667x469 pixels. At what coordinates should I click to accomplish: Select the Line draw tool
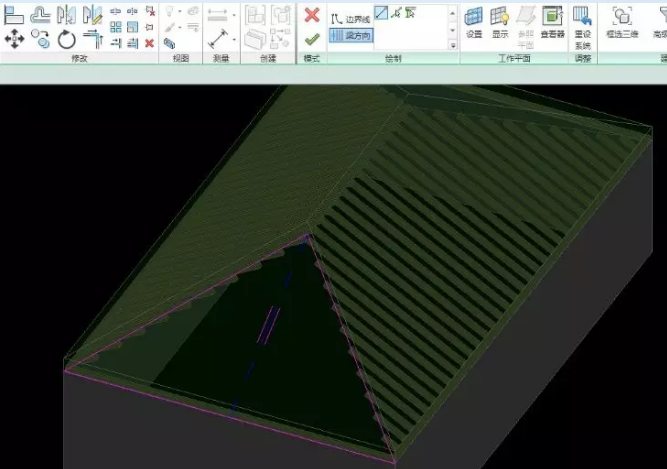pyautogui.click(x=381, y=12)
